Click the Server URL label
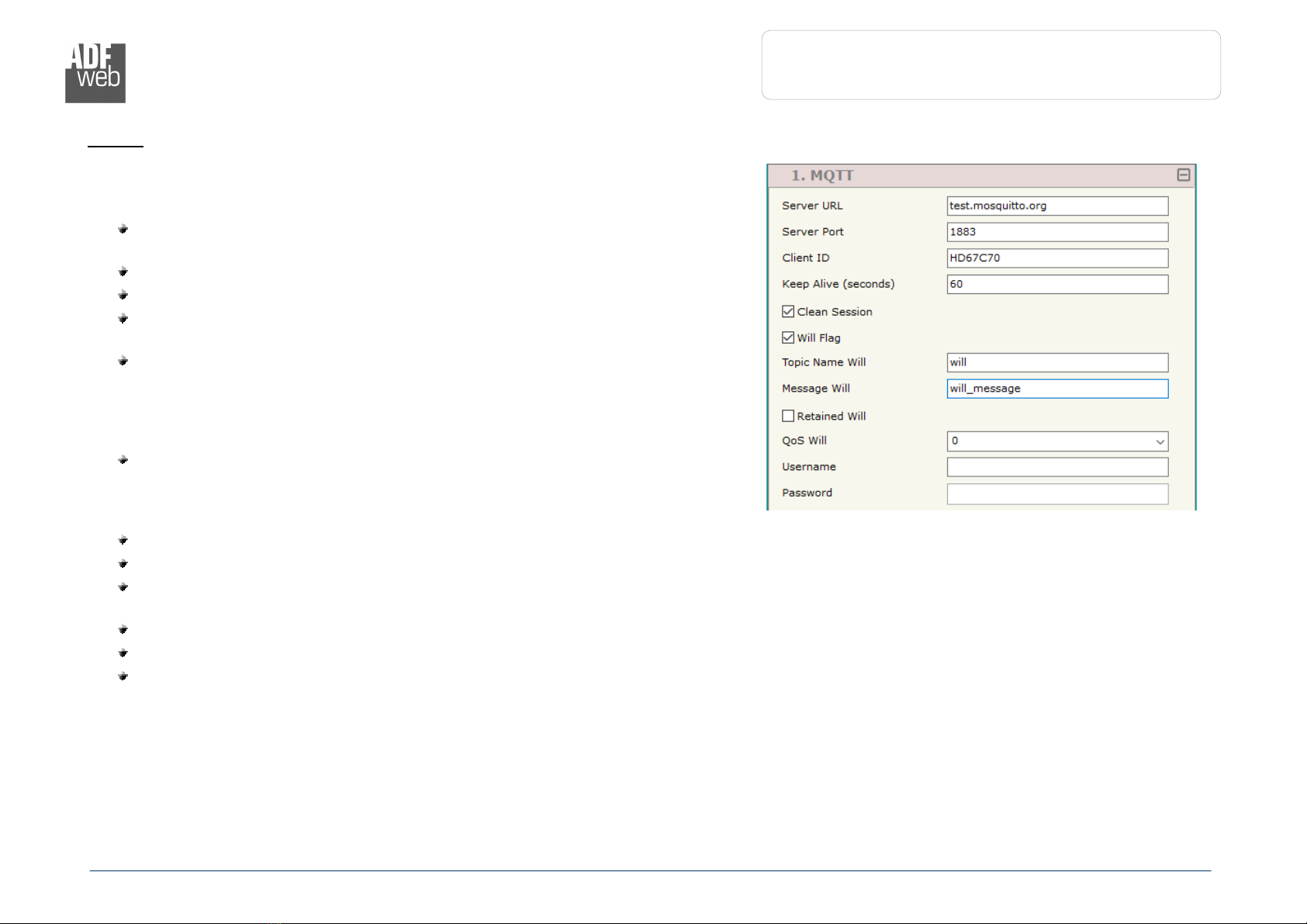 812,206
